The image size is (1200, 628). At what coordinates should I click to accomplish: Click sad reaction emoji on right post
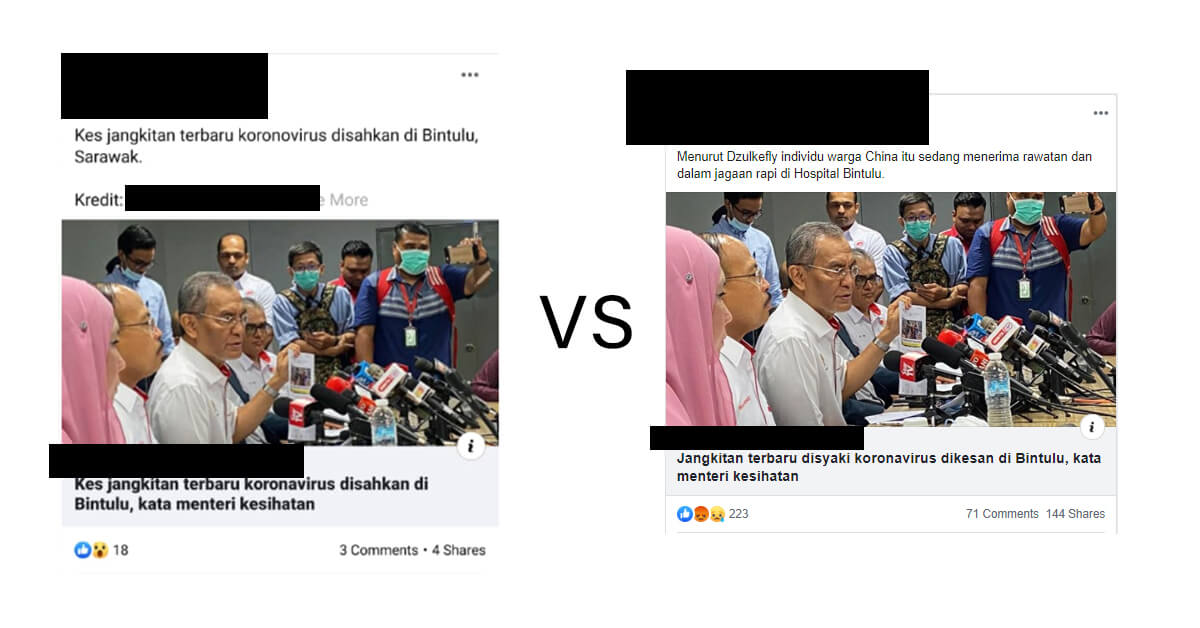(716, 514)
